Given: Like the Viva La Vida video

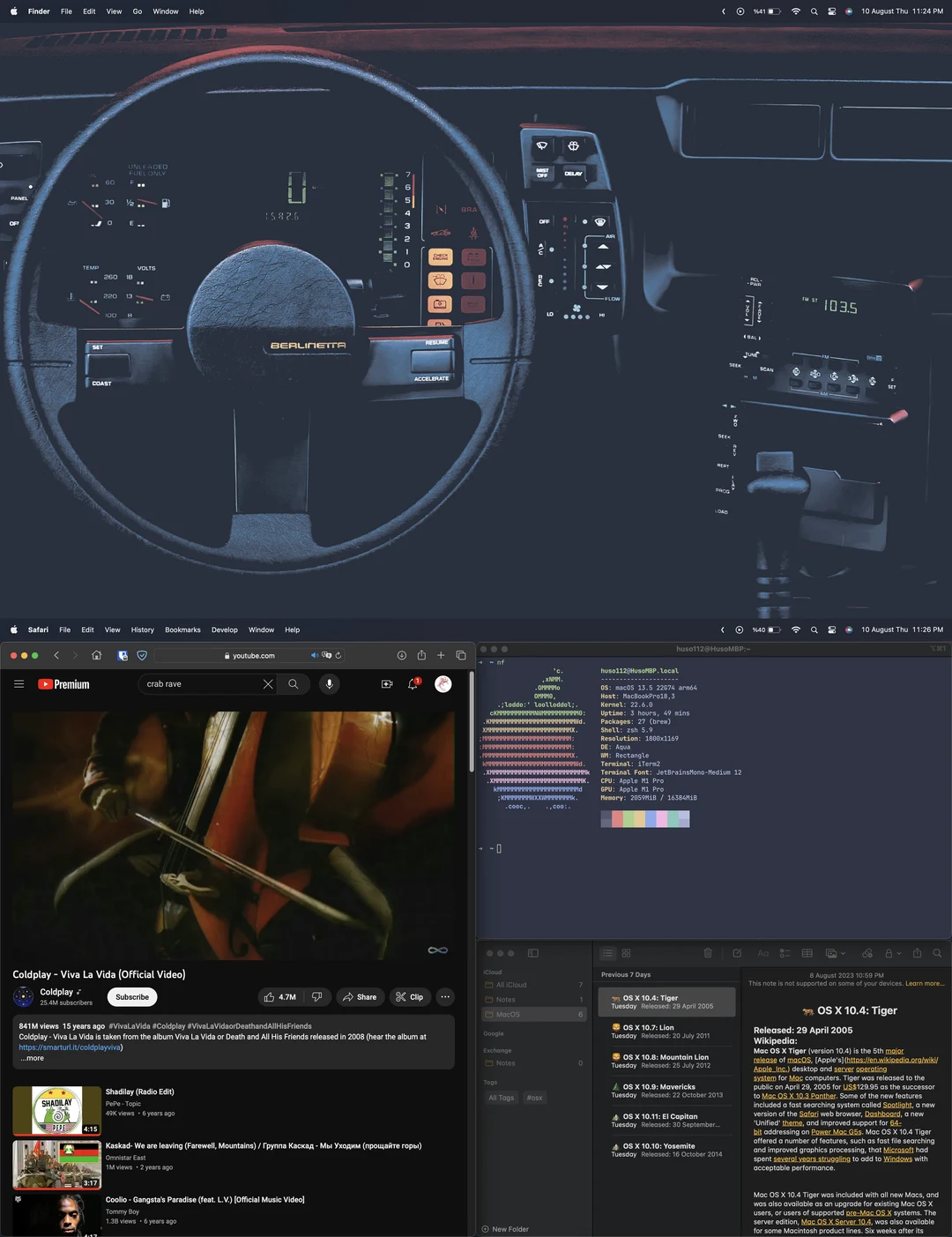Looking at the screenshot, I should click(279, 997).
